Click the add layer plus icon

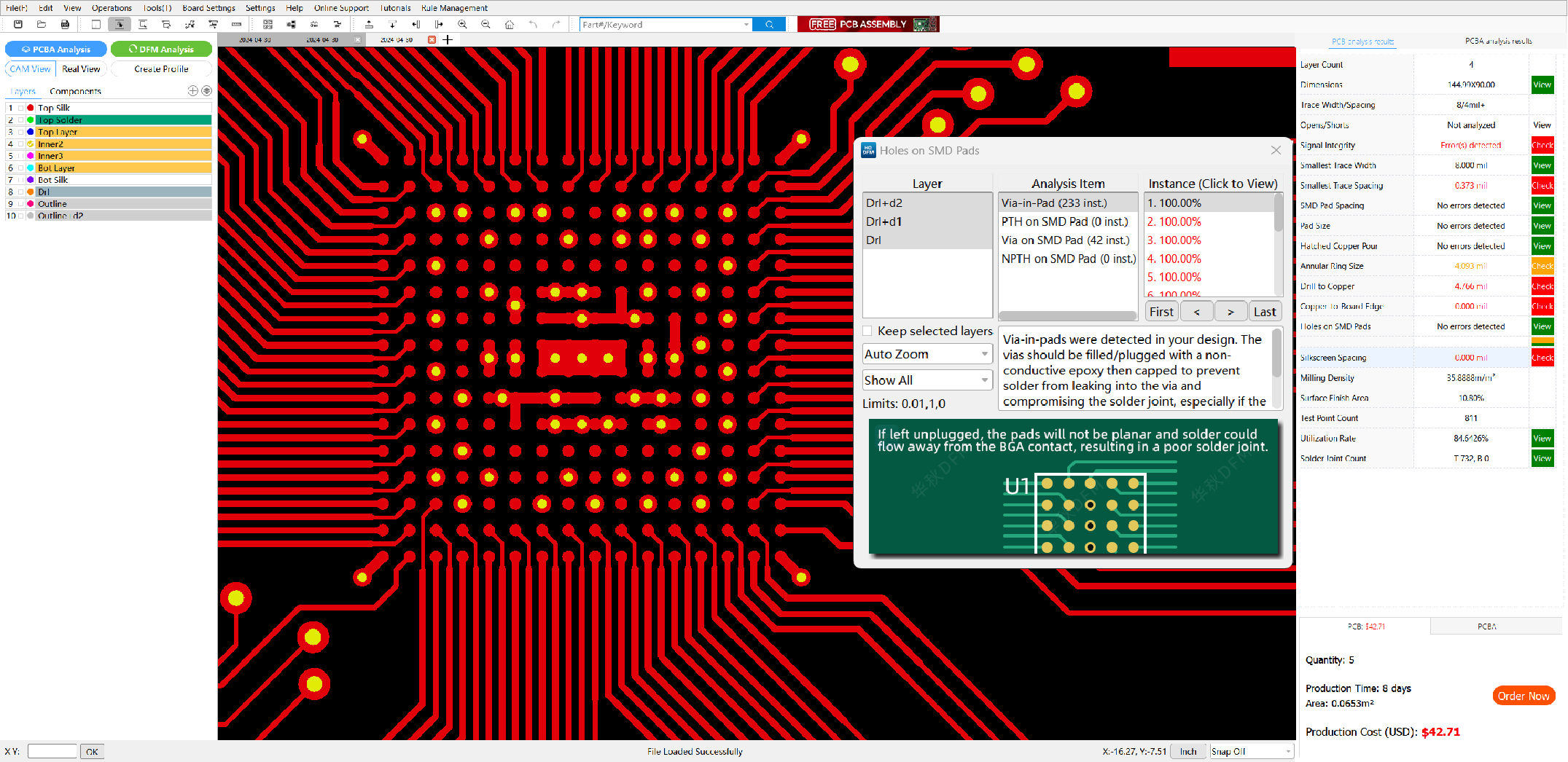193,91
